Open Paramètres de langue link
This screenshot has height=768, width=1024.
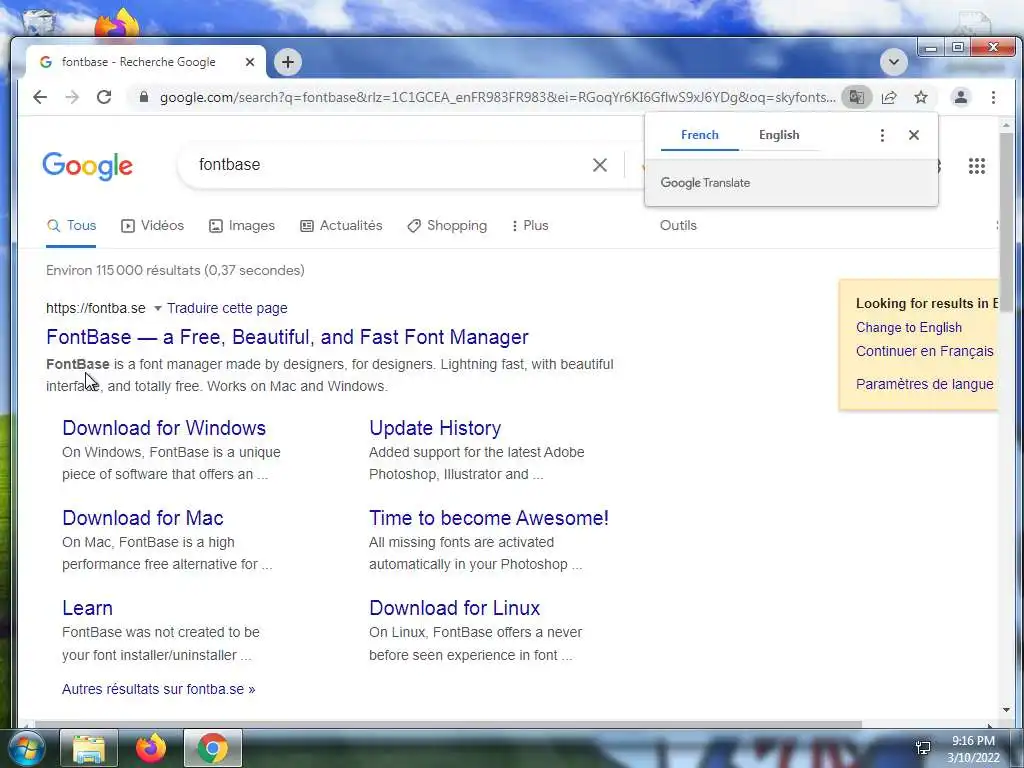click(925, 385)
